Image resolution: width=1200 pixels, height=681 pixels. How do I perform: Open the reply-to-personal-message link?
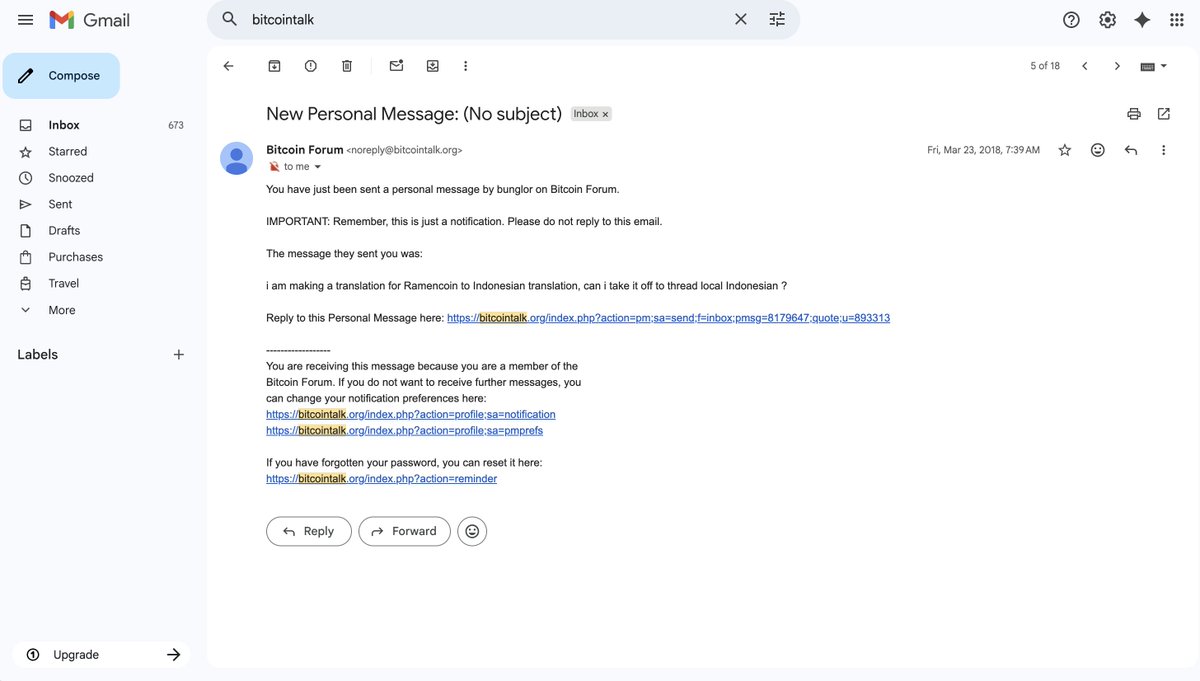click(x=668, y=318)
